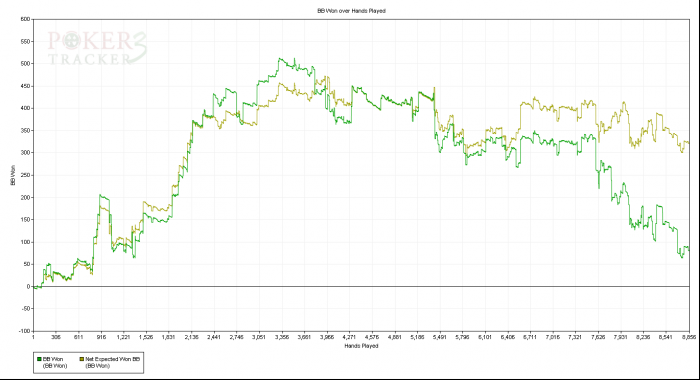Screen dimensions: 700x380
Task: Click the 150 y-axis label
Action: tap(25, 220)
